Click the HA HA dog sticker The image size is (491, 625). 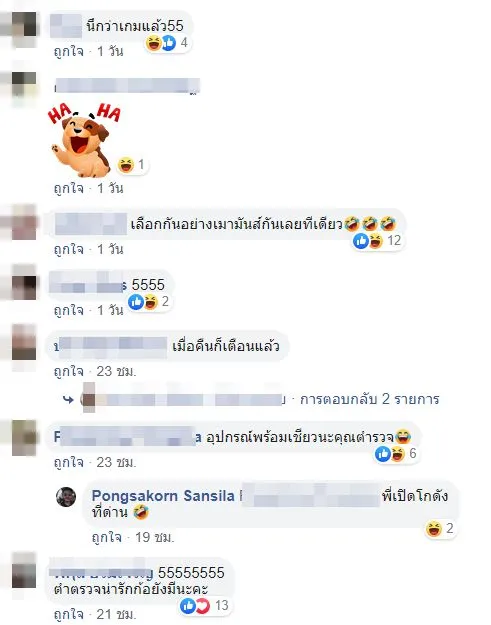[x=83, y=139]
